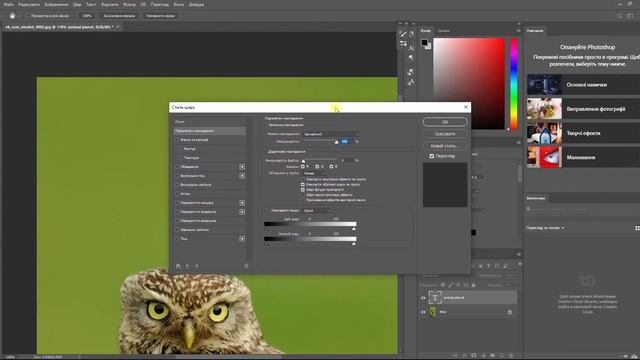This screenshot has width=640, height=360.
Task: Click the plus icon beside Тінь
Action: point(242,239)
